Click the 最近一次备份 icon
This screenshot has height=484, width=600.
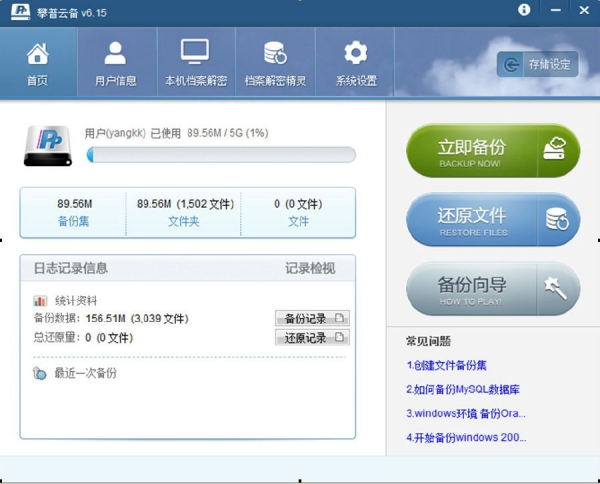[39, 373]
